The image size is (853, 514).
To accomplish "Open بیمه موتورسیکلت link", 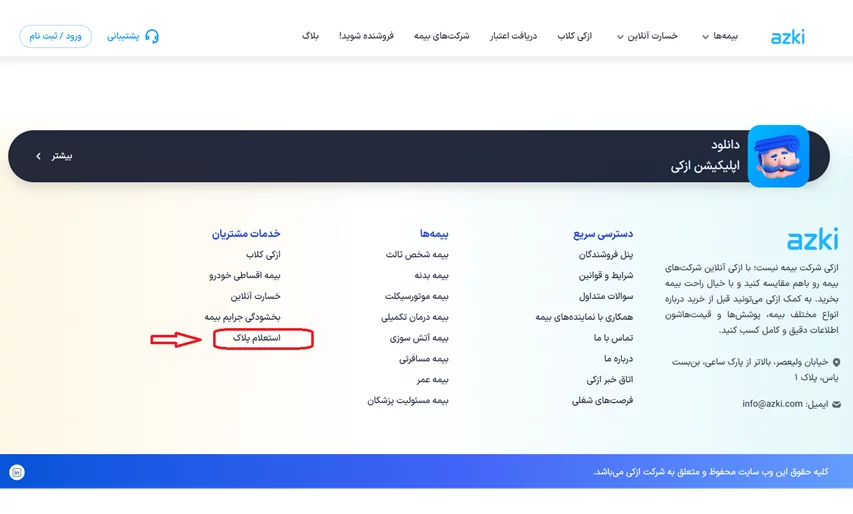I will click(x=417, y=296).
